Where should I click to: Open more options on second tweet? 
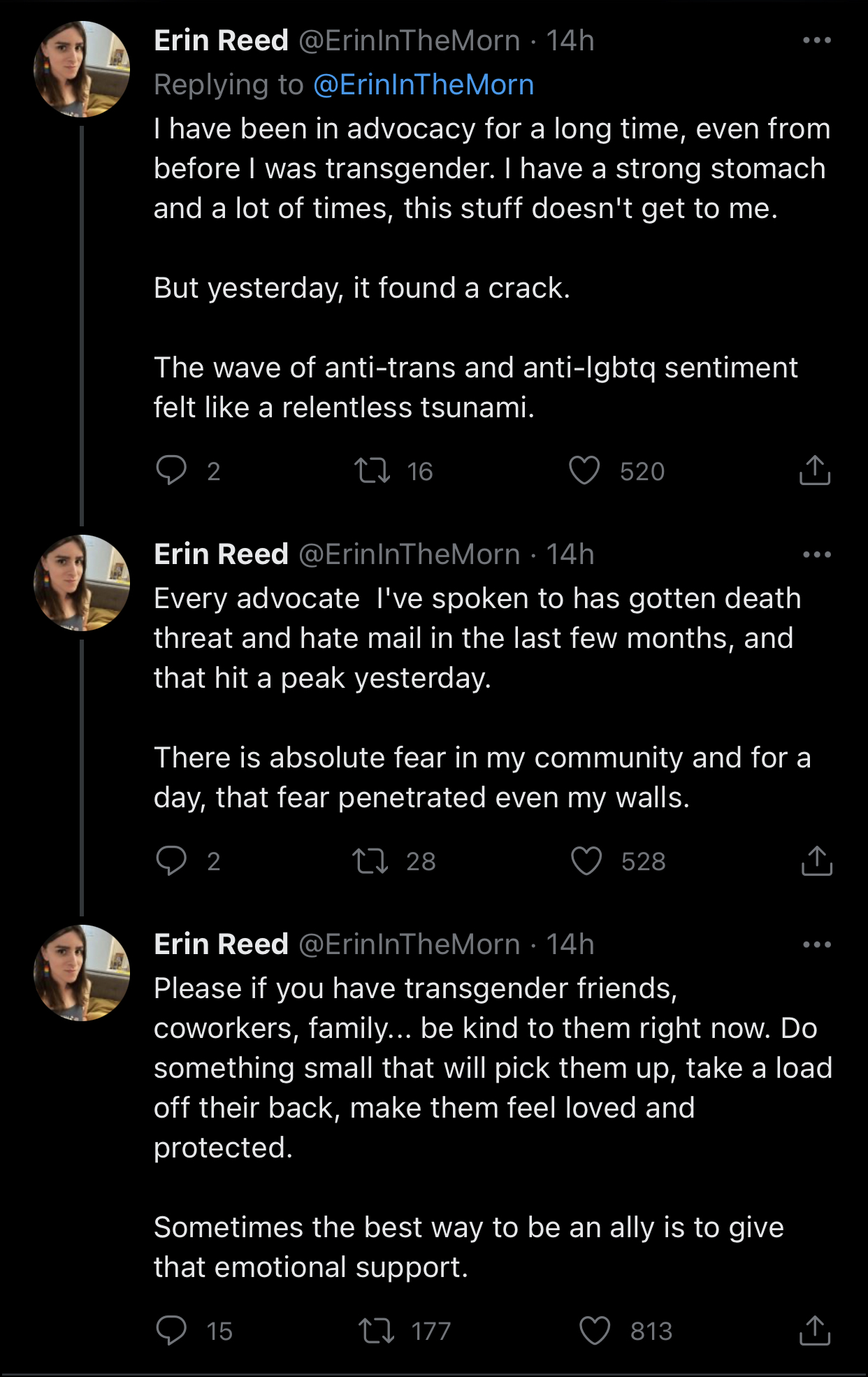pyautogui.click(x=816, y=555)
